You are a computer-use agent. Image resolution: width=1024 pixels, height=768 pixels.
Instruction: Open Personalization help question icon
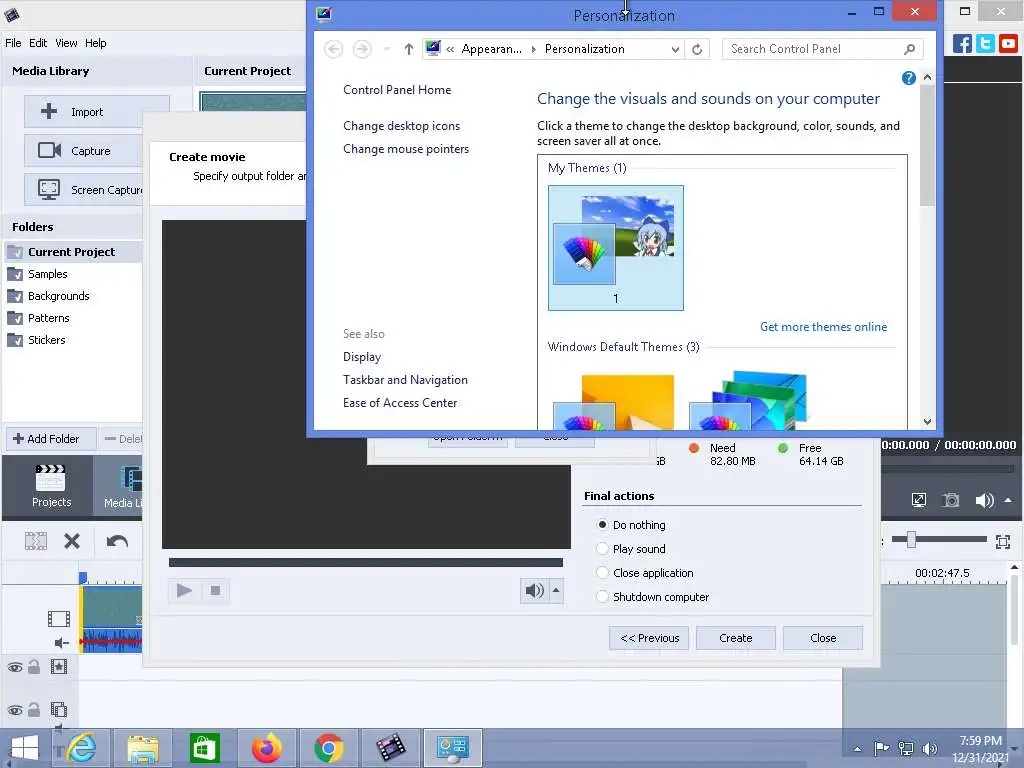(908, 78)
